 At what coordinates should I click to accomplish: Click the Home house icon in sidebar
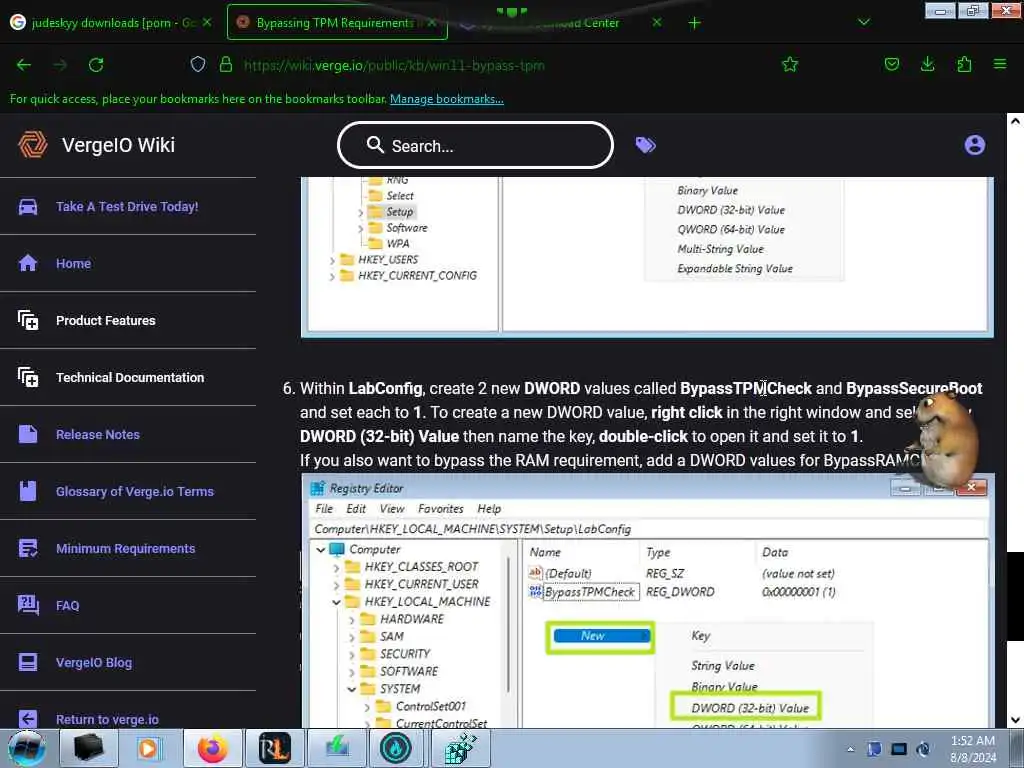(x=28, y=263)
